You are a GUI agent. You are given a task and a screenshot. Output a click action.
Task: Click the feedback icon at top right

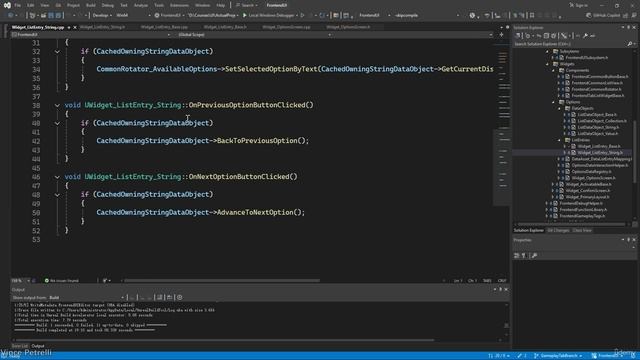pyautogui.click(x=634, y=16)
